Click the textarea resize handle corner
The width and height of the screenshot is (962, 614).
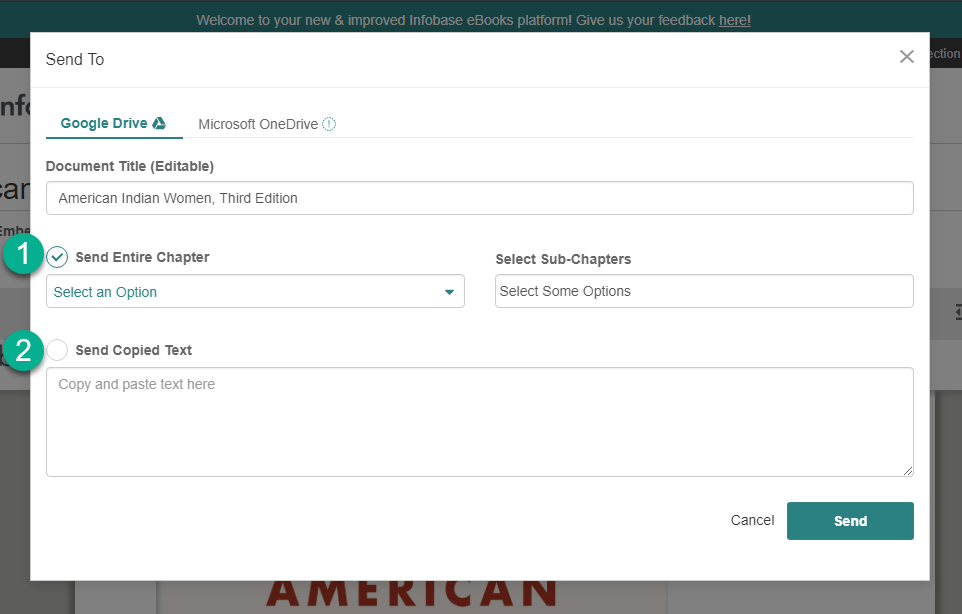(x=908, y=471)
